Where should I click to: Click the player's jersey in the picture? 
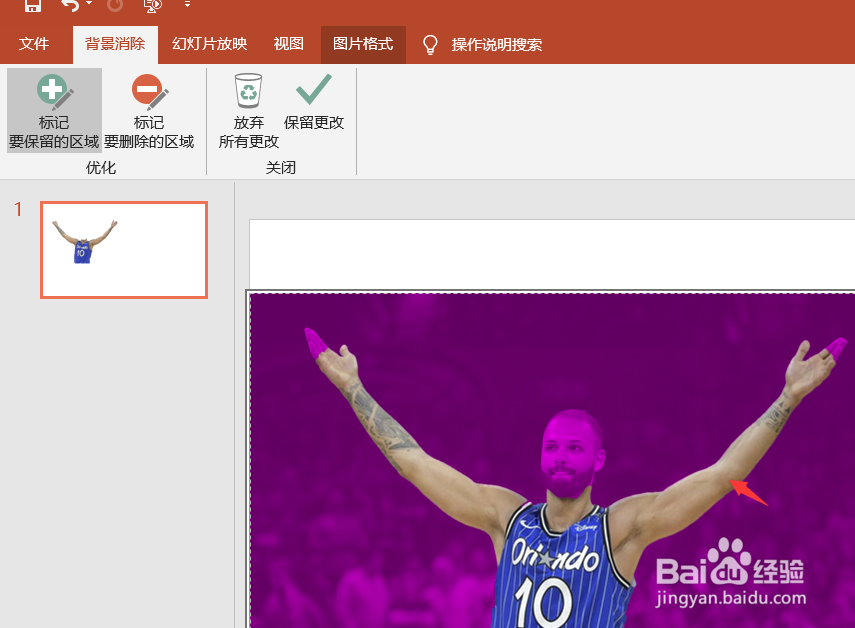click(x=562, y=567)
